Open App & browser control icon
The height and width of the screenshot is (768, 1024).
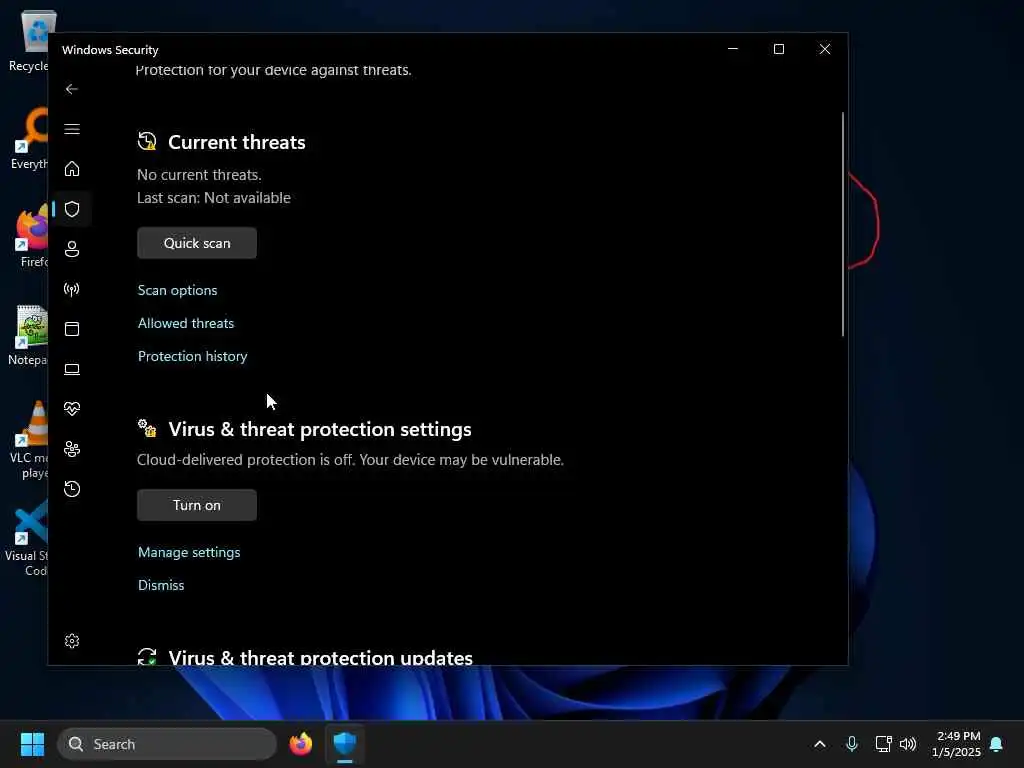72,328
